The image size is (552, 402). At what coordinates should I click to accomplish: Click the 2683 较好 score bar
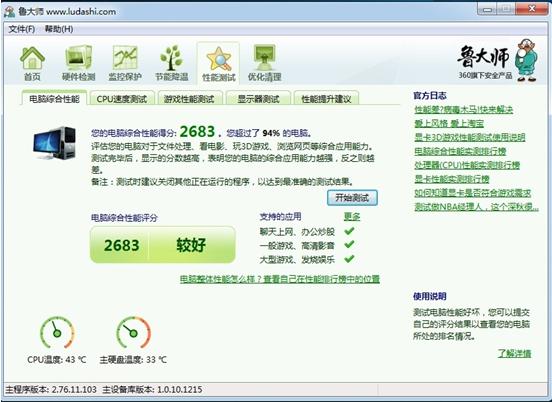(163, 245)
